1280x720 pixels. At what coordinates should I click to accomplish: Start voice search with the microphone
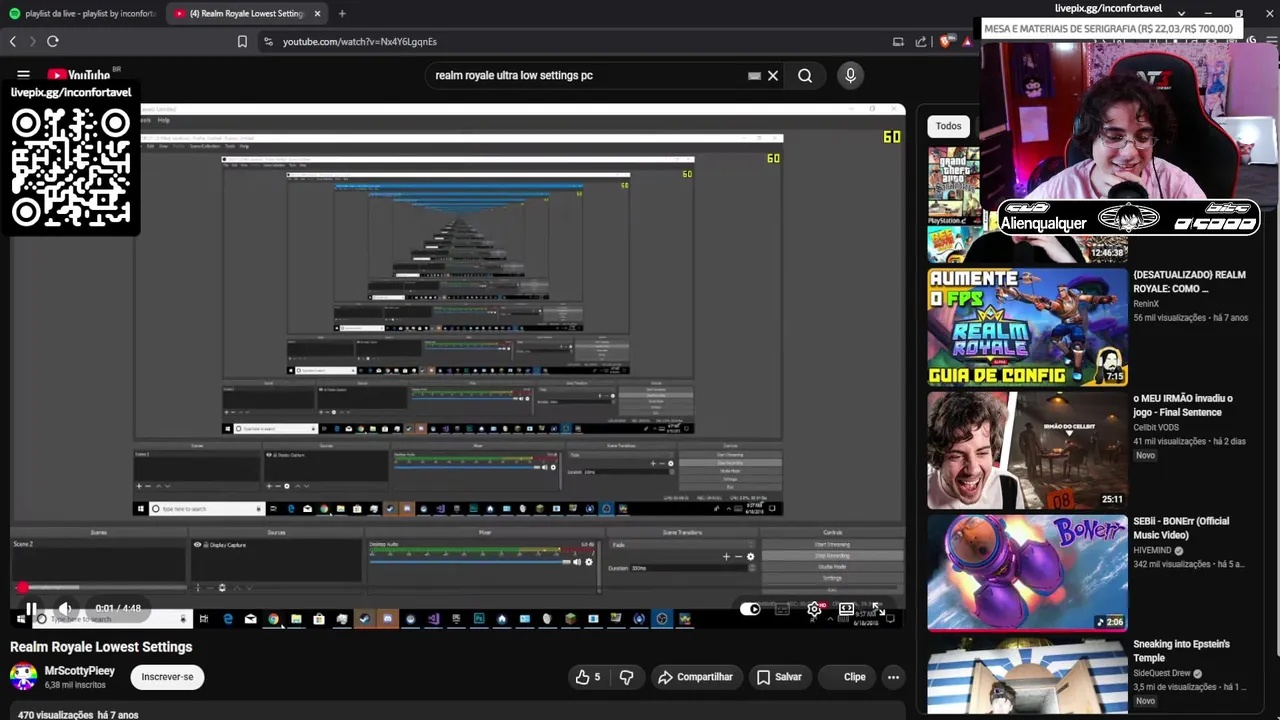850,75
